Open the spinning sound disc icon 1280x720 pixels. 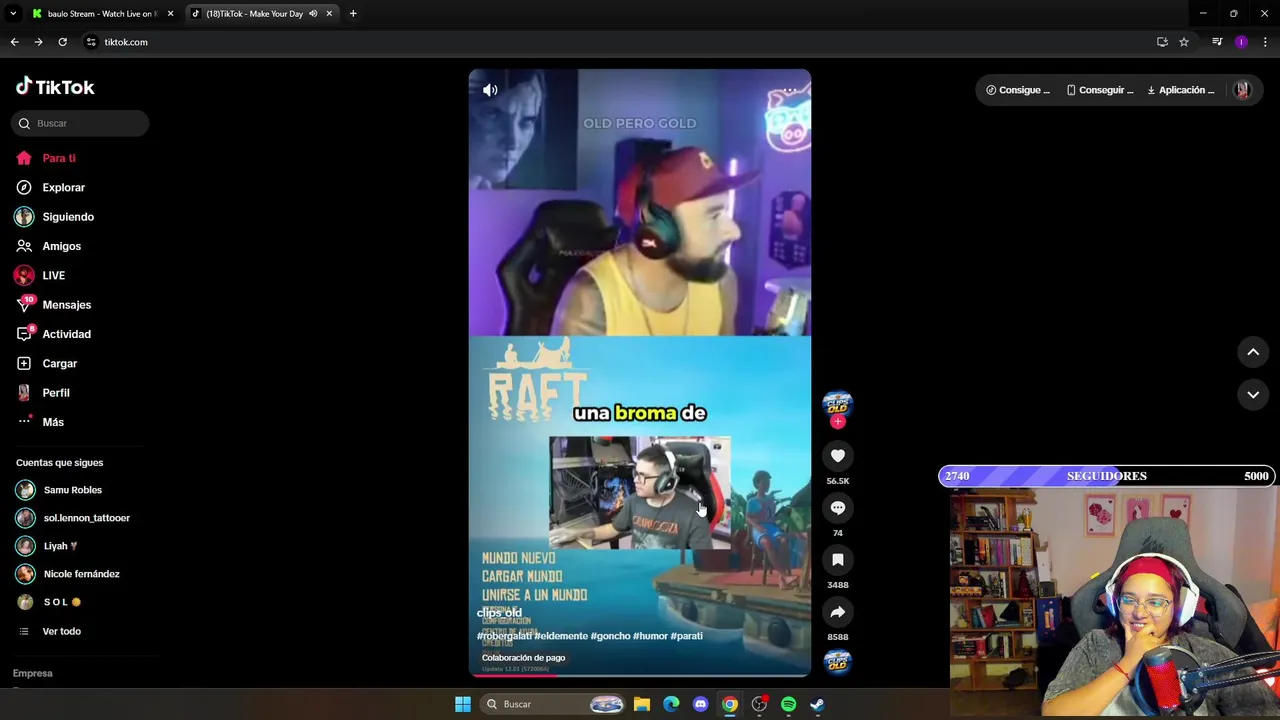(838, 661)
